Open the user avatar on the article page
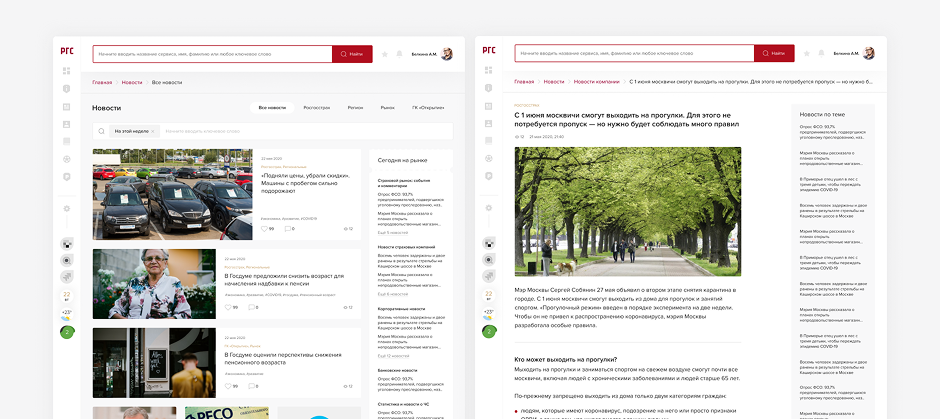Viewport: 940px width, 419px height. point(868,53)
